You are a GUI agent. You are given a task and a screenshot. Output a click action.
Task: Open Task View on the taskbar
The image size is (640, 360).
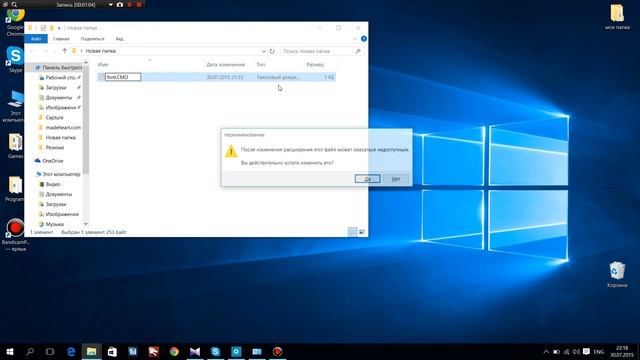pos(50,351)
